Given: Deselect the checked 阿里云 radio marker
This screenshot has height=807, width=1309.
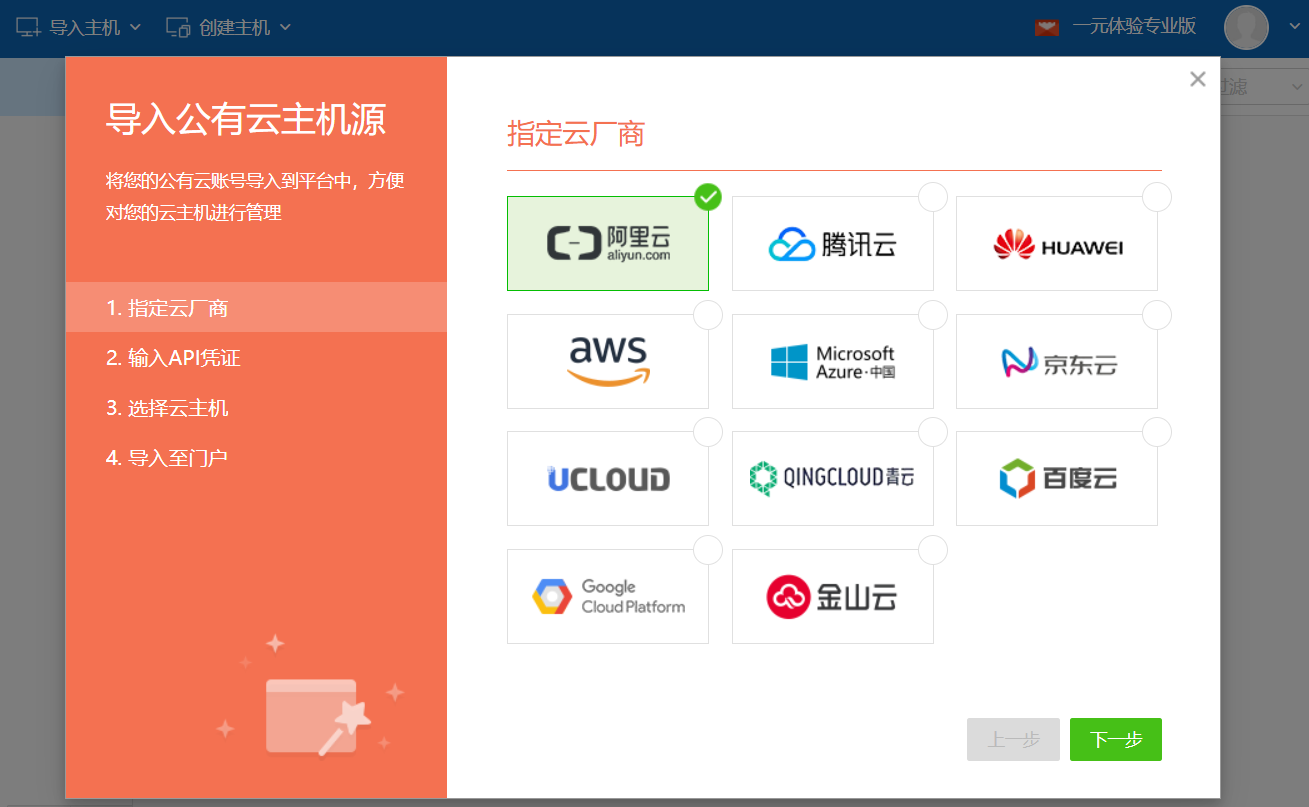Looking at the screenshot, I should tap(707, 197).
